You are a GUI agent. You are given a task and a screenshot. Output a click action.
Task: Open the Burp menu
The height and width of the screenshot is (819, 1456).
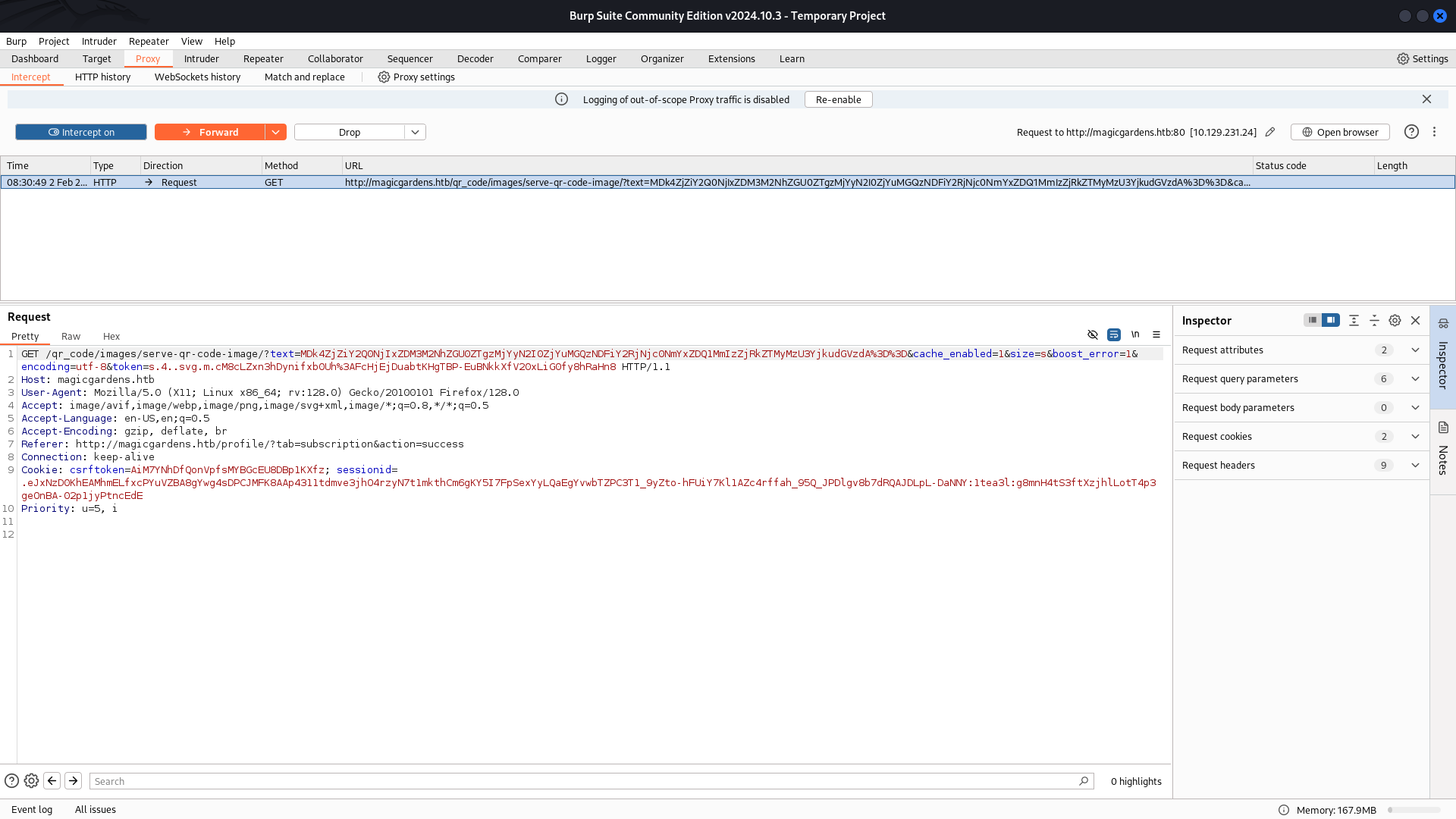coord(16,41)
